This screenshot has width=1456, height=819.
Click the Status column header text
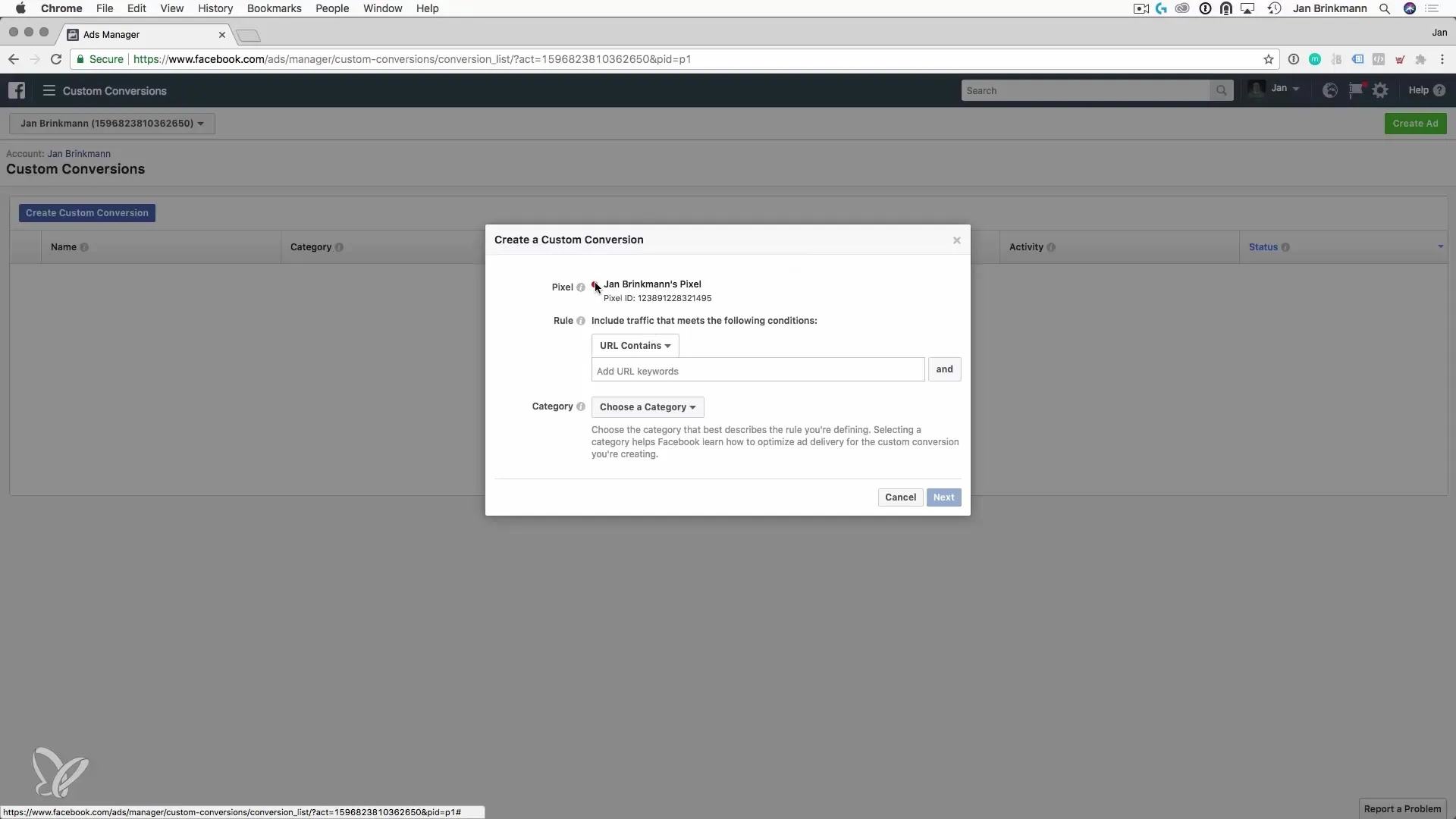tap(1263, 247)
